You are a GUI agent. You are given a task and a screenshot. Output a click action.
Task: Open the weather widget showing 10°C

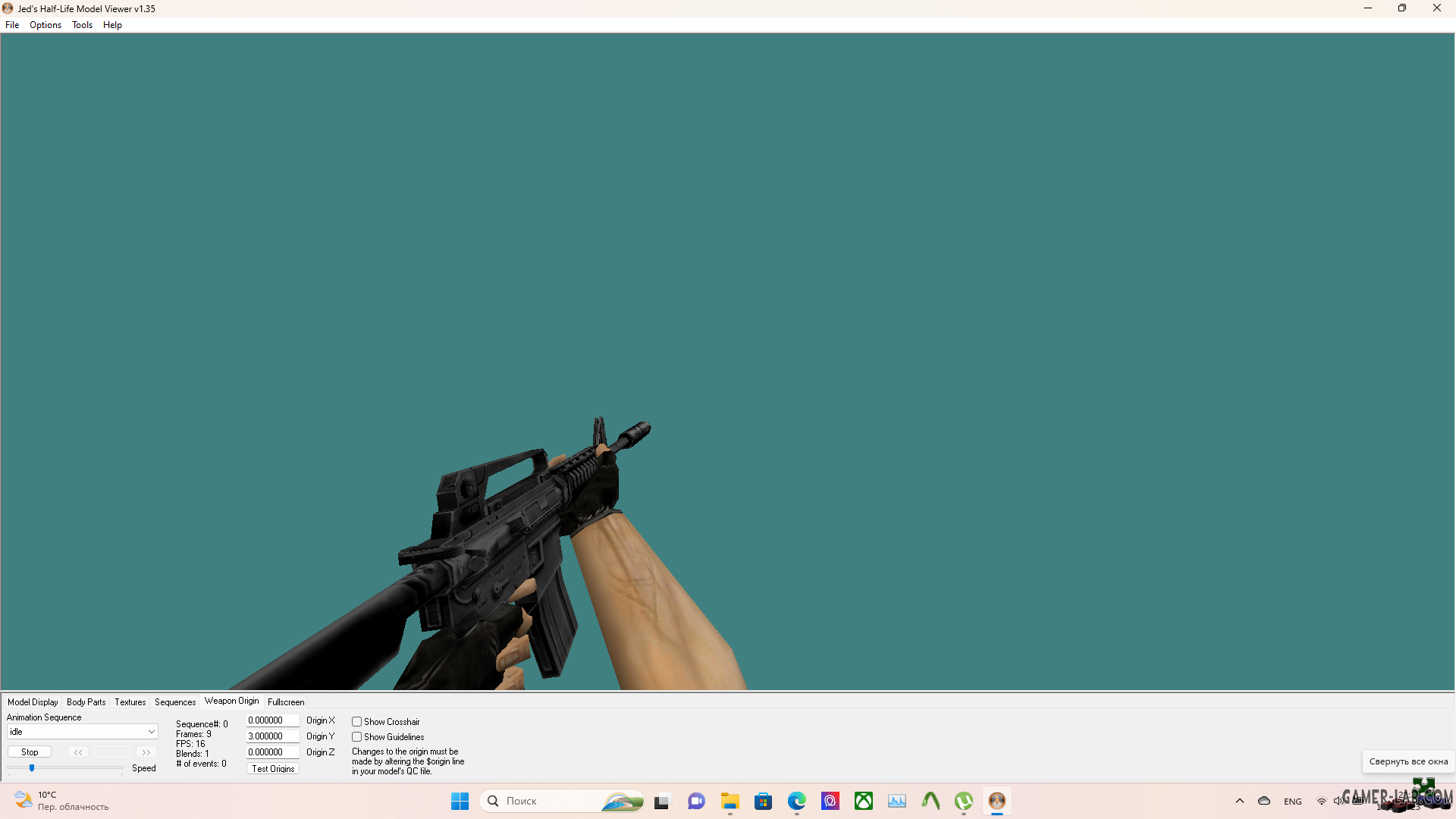tap(62, 801)
